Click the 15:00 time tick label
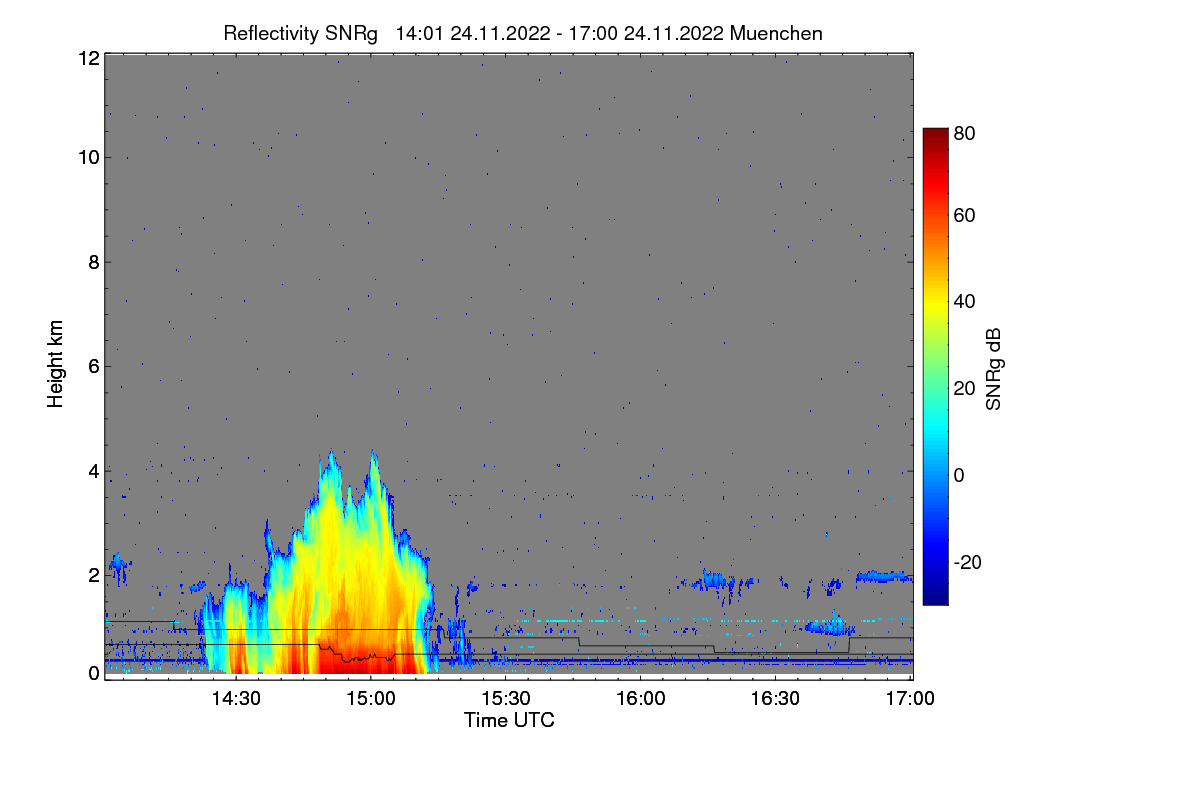The width and height of the screenshot is (1200, 800). (x=370, y=698)
